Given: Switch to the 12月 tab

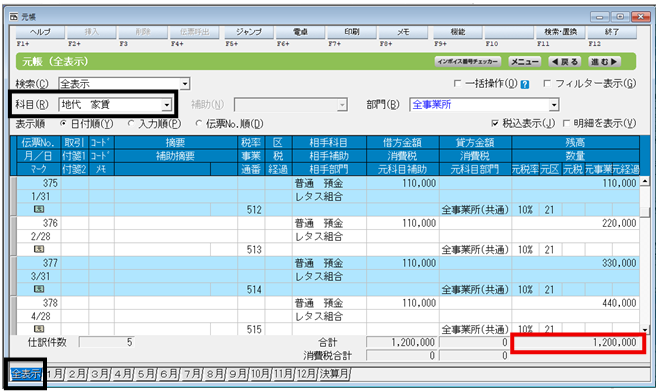Looking at the screenshot, I should point(306,374).
